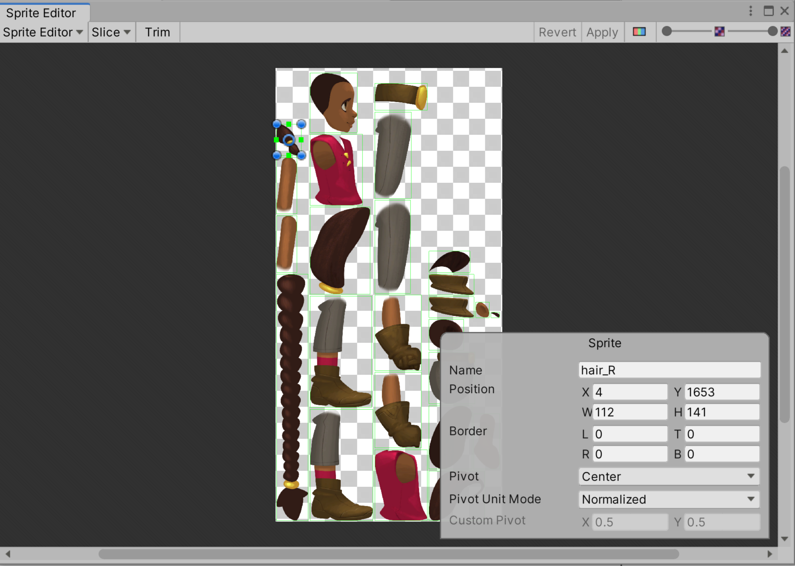The image size is (795, 566).
Task: Click the alpha slider's left handle
Action: pos(667,32)
